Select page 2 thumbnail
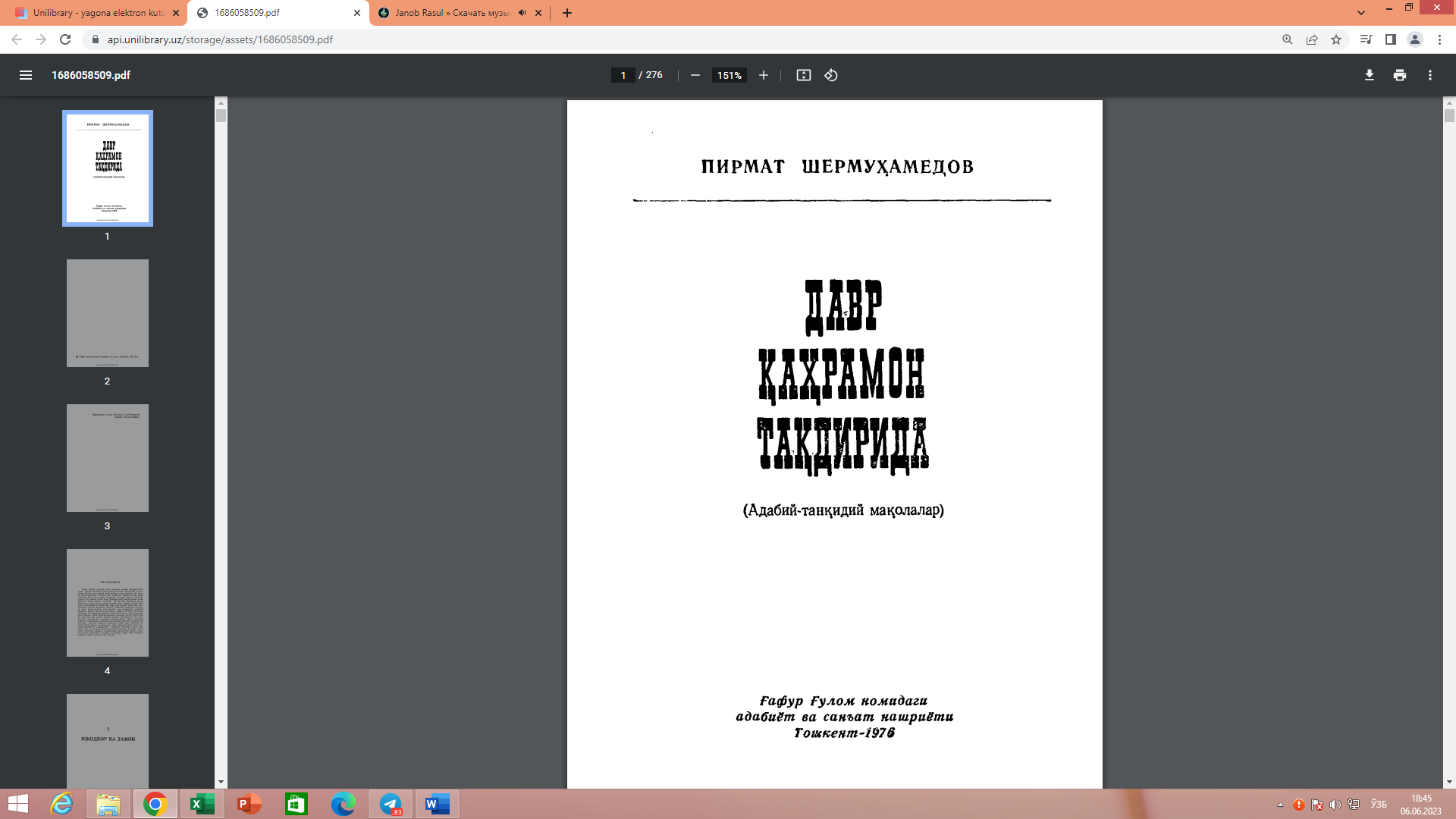Screen dimensions: 1456x819 tap(108, 313)
